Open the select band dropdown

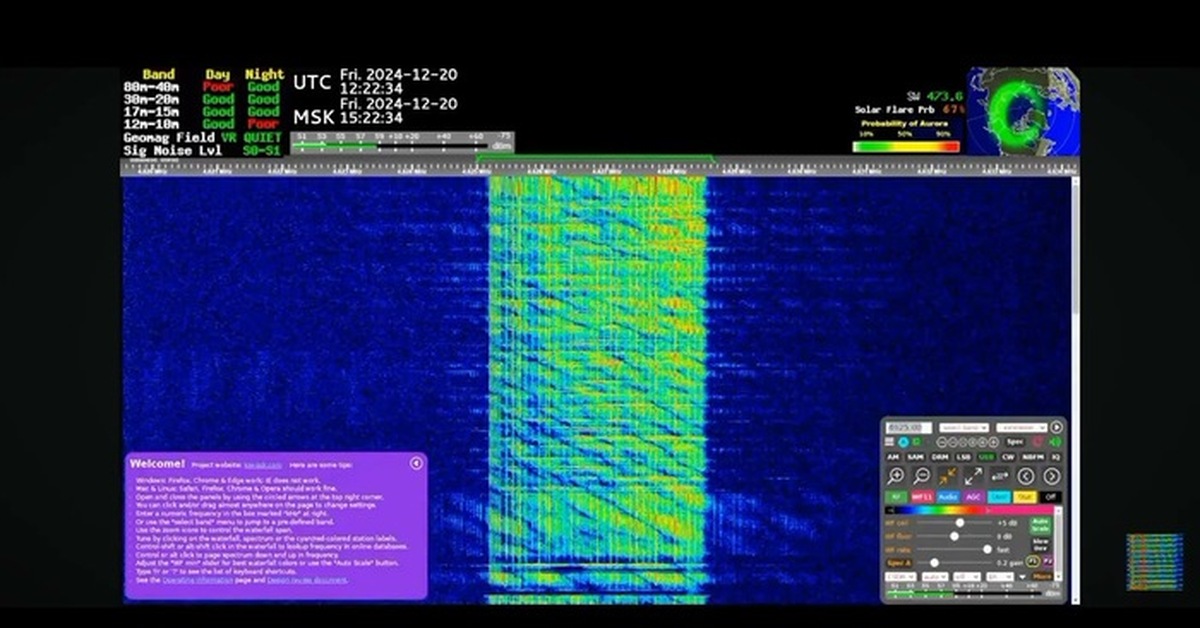point(965,427)
